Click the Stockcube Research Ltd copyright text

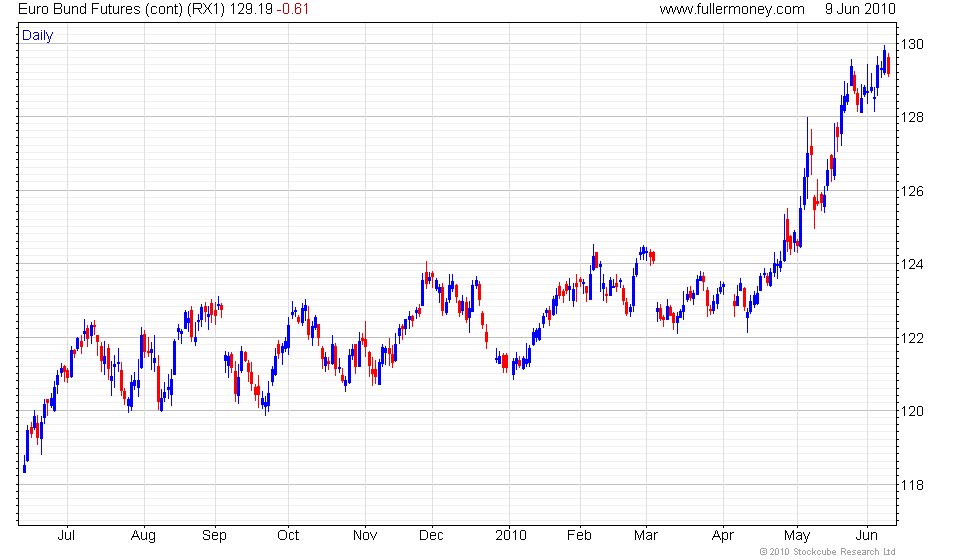(828, 552)
